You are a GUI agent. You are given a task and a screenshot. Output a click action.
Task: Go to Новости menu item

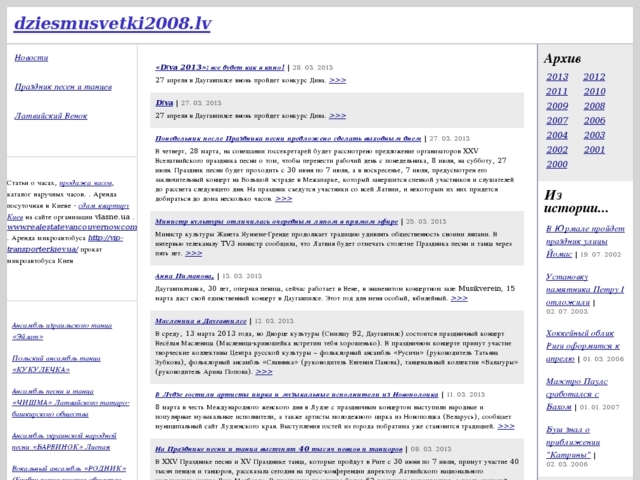31,58
